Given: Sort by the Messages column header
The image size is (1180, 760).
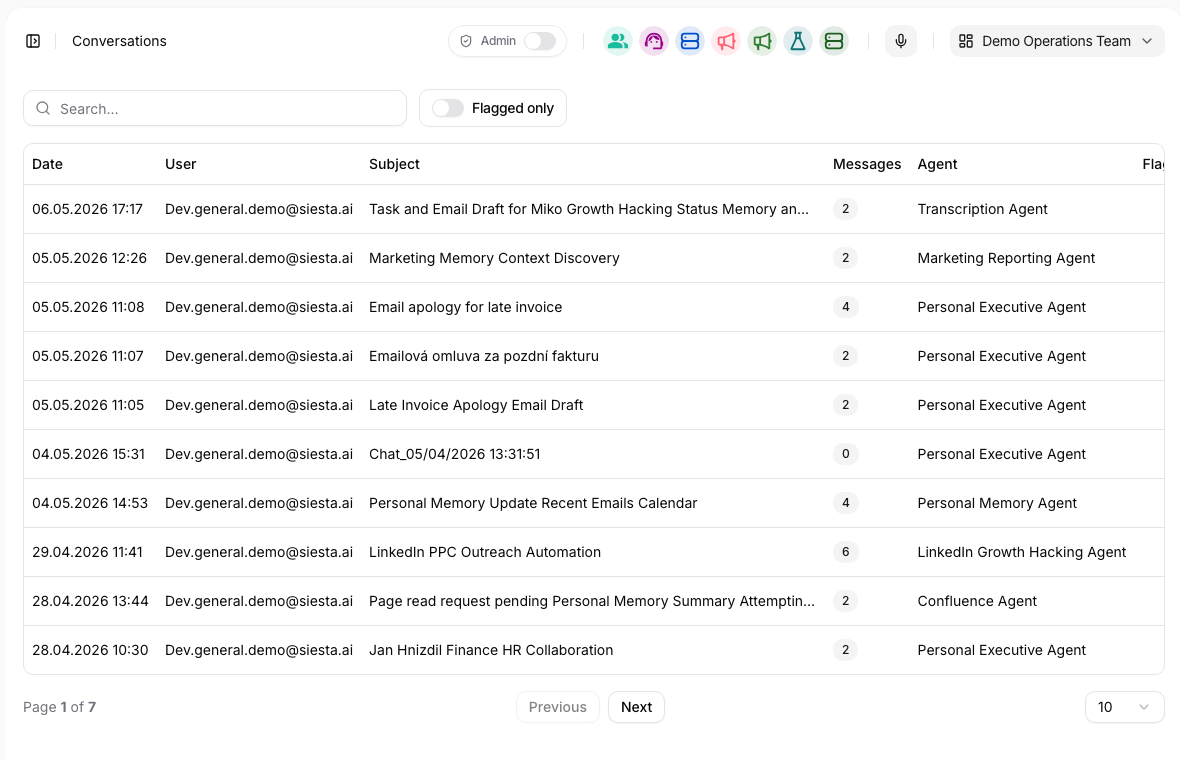Looking at the screenshot, I should [866, 164].
